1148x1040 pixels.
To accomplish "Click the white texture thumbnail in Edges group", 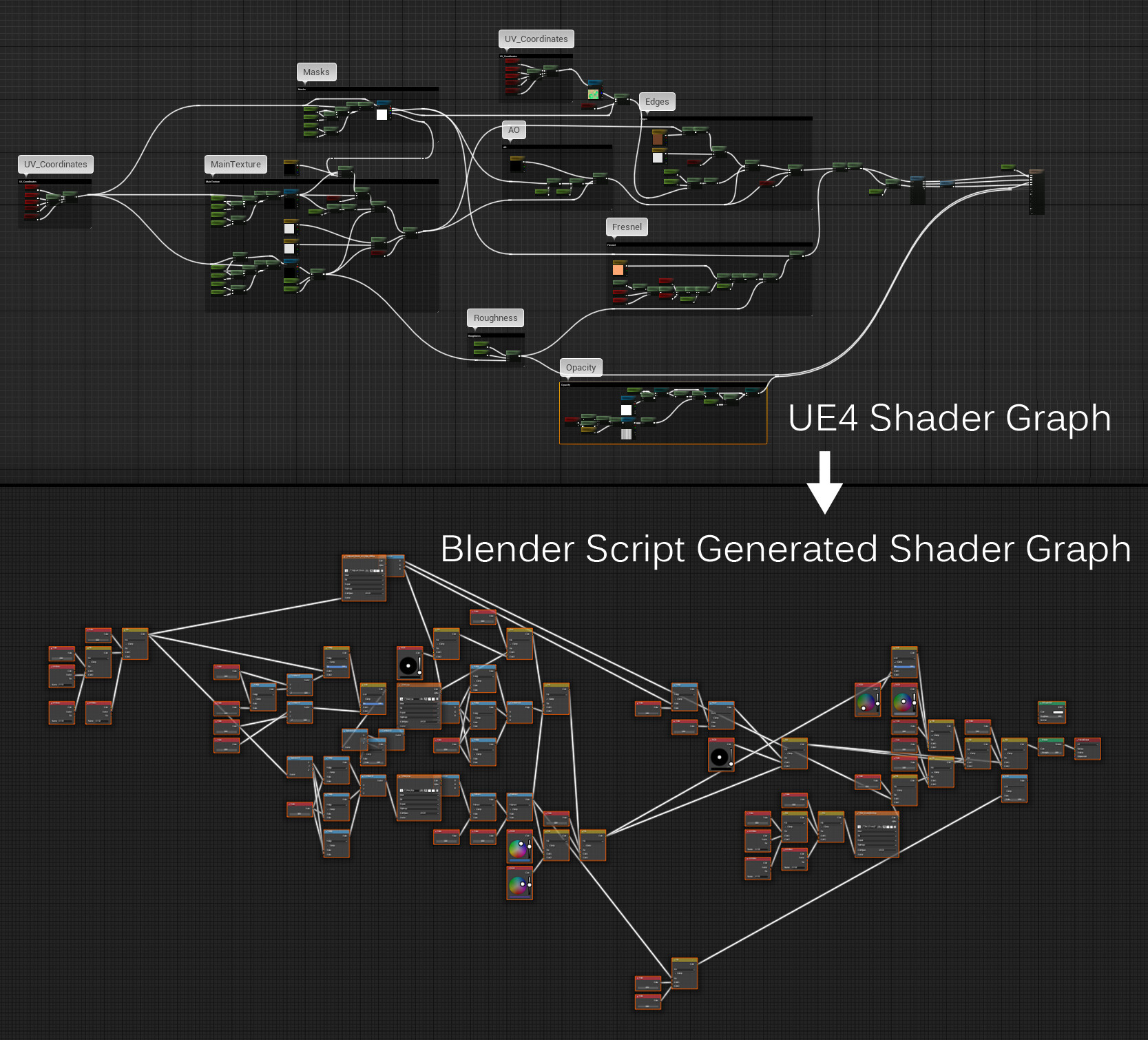I will click(x=658, y=158).
